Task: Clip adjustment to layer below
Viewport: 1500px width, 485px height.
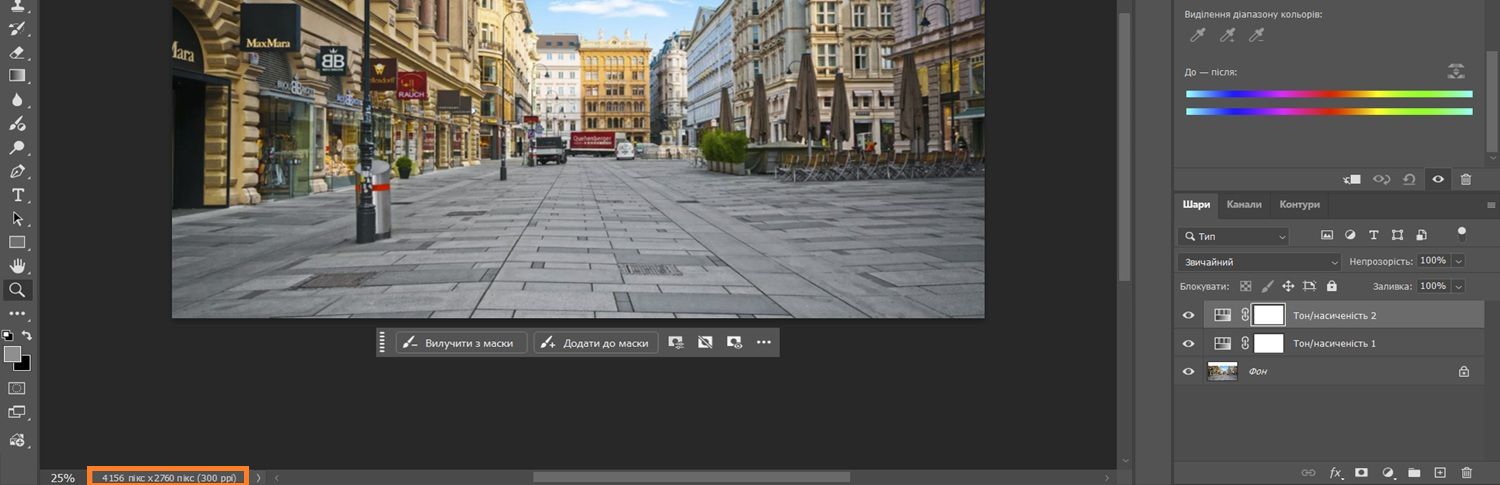Action: (x=1353, y=179)
